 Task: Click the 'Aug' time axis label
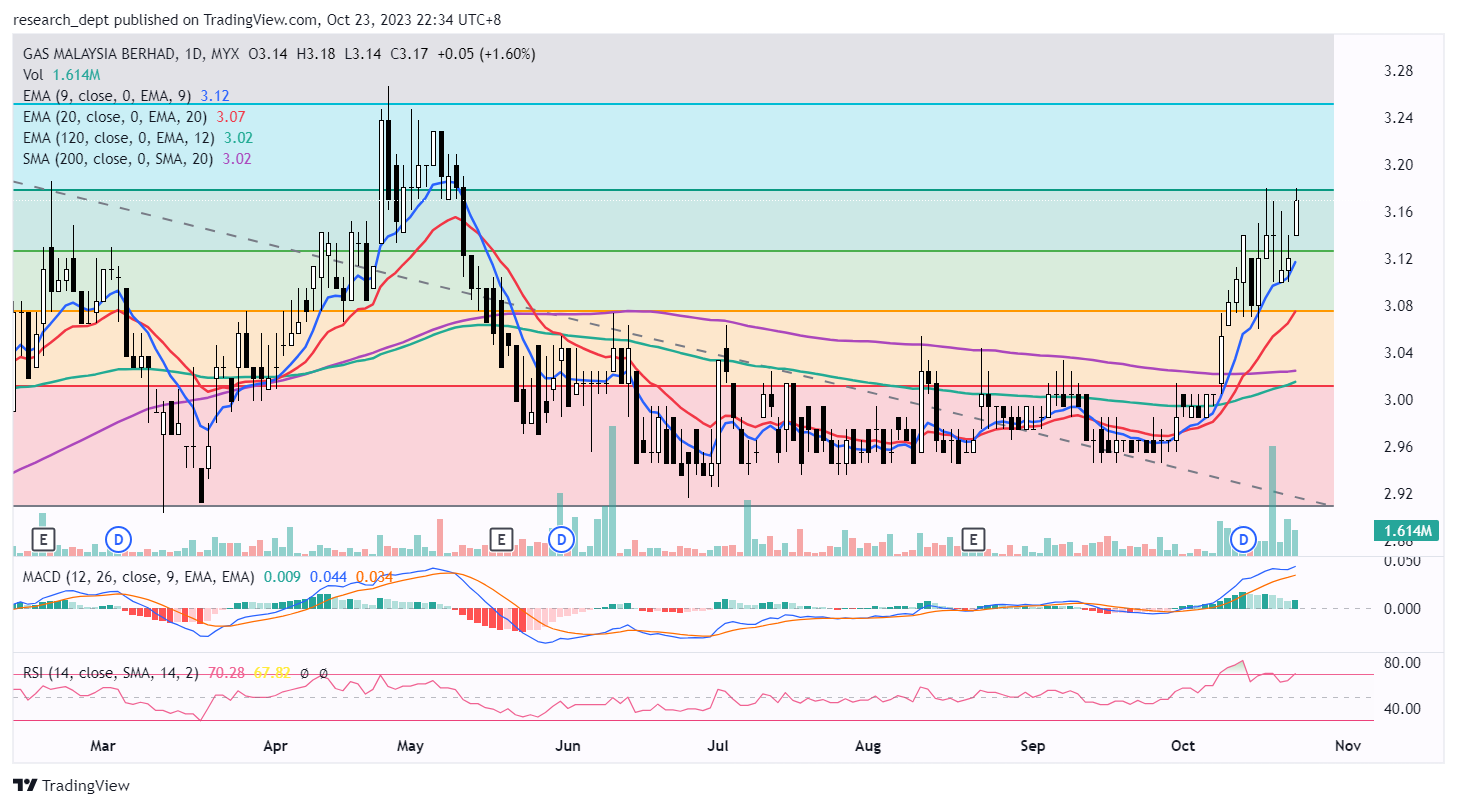click(869, 746)
